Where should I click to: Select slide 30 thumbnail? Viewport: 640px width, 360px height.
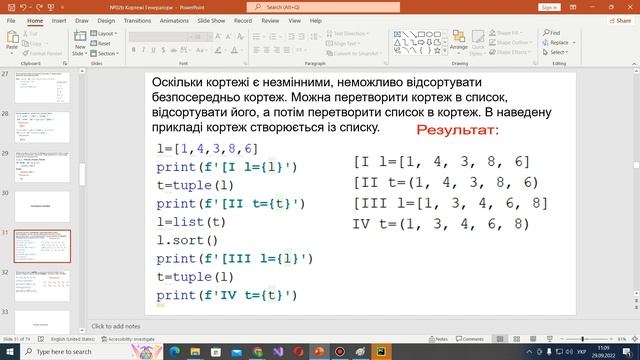click(42, 207)
